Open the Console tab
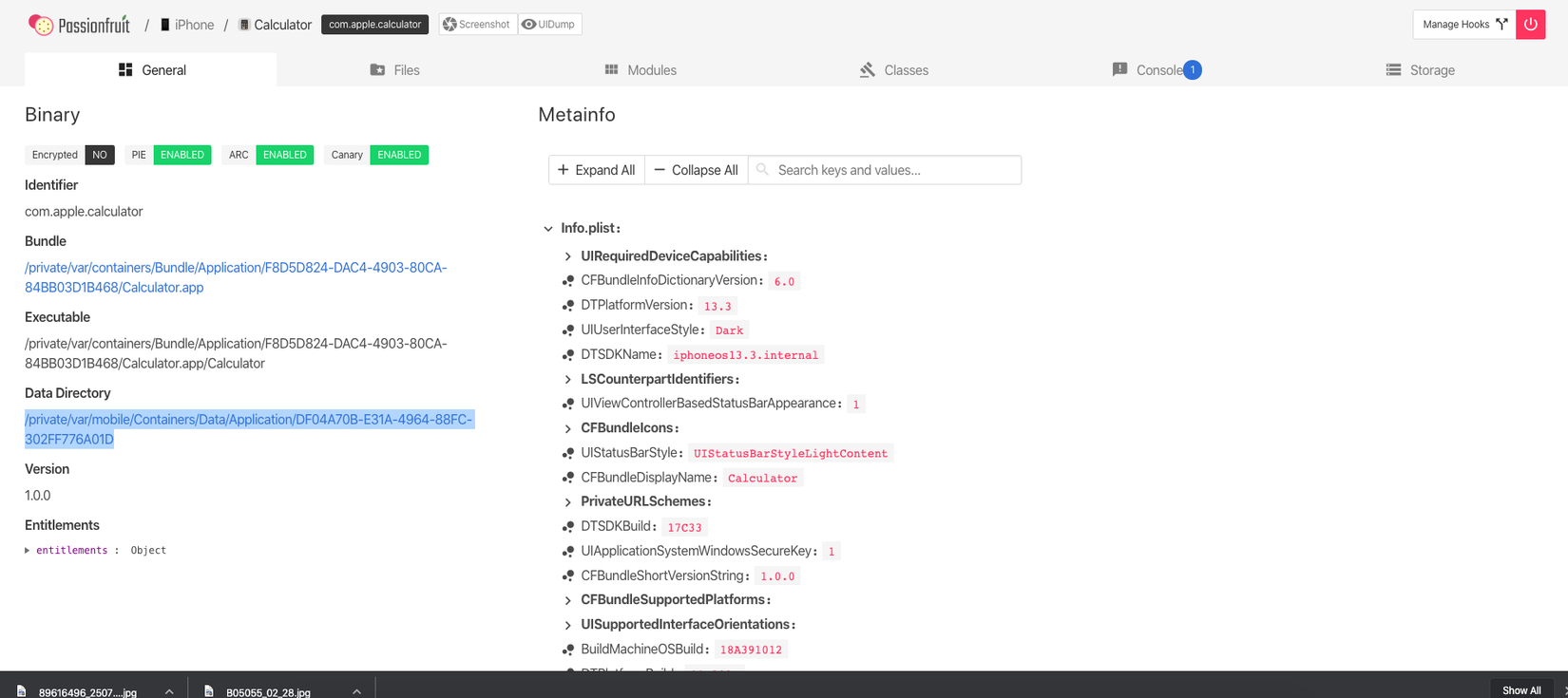The width and height of the screenshot is (1568, 698). pyautogui.click(x=1156, y=70)
